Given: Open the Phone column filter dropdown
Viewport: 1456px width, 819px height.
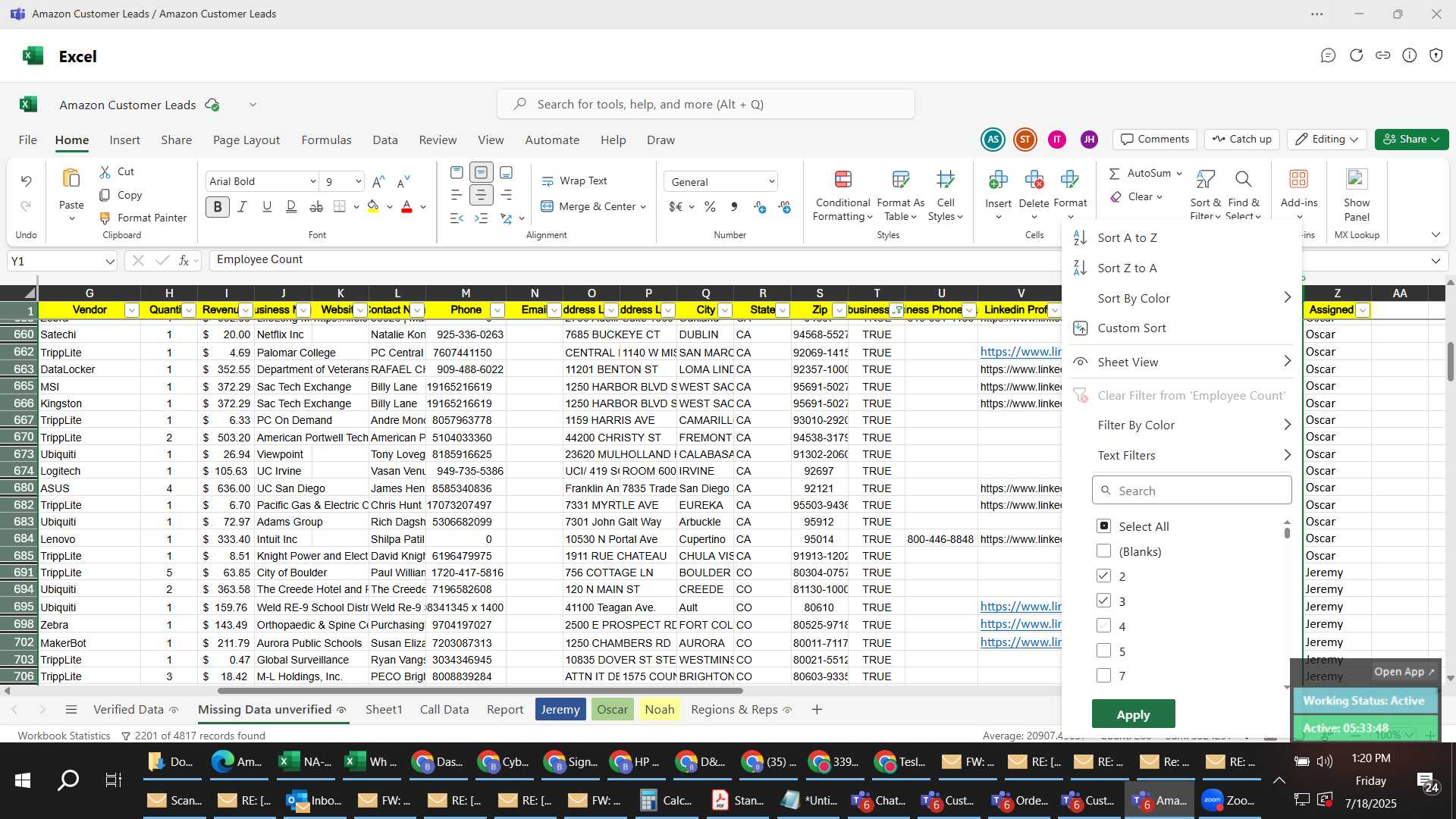Looking at the screenshot, I should pos(497,310).
